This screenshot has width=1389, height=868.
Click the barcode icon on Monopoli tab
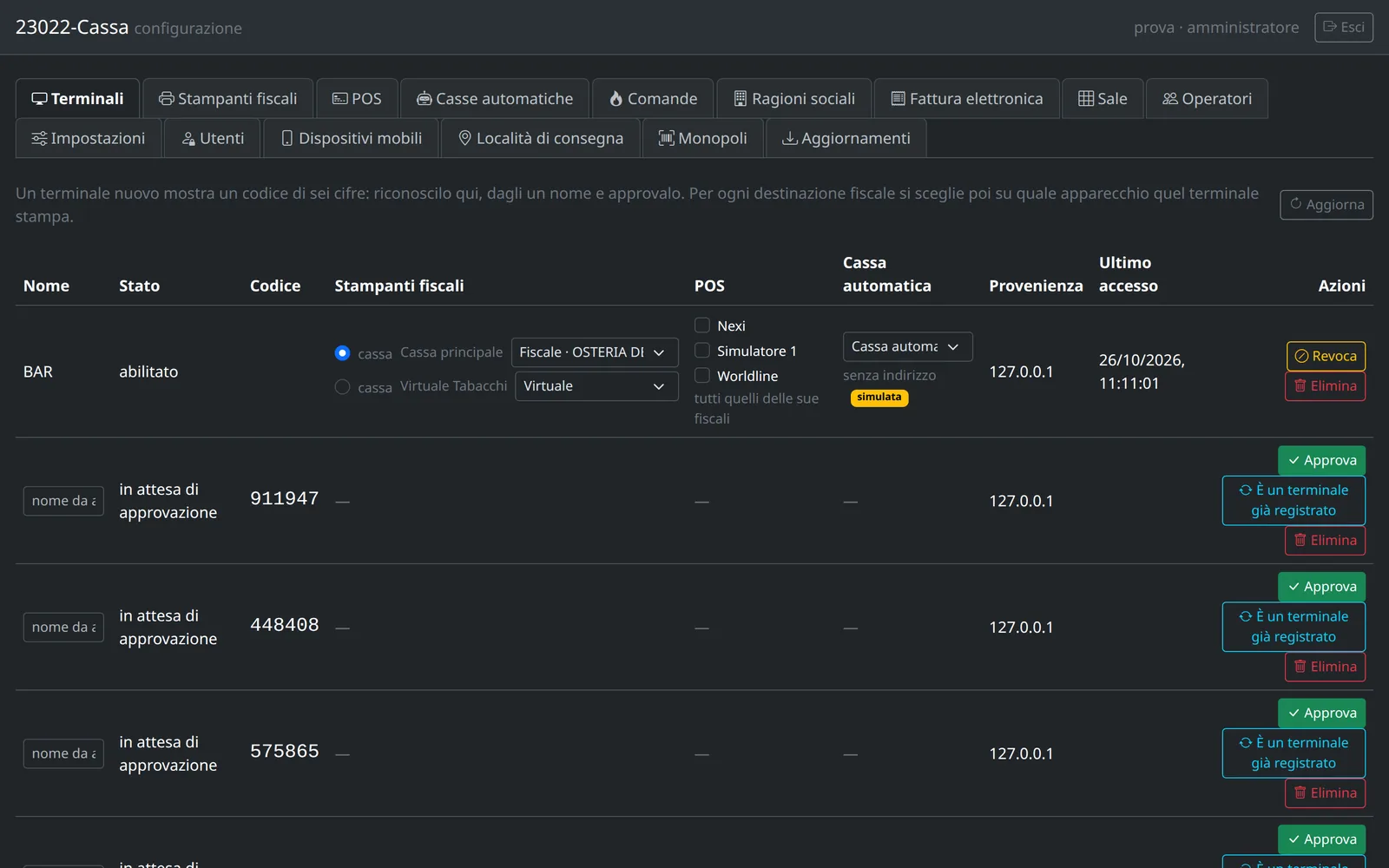pyautogui.click(x=667, y=138)
